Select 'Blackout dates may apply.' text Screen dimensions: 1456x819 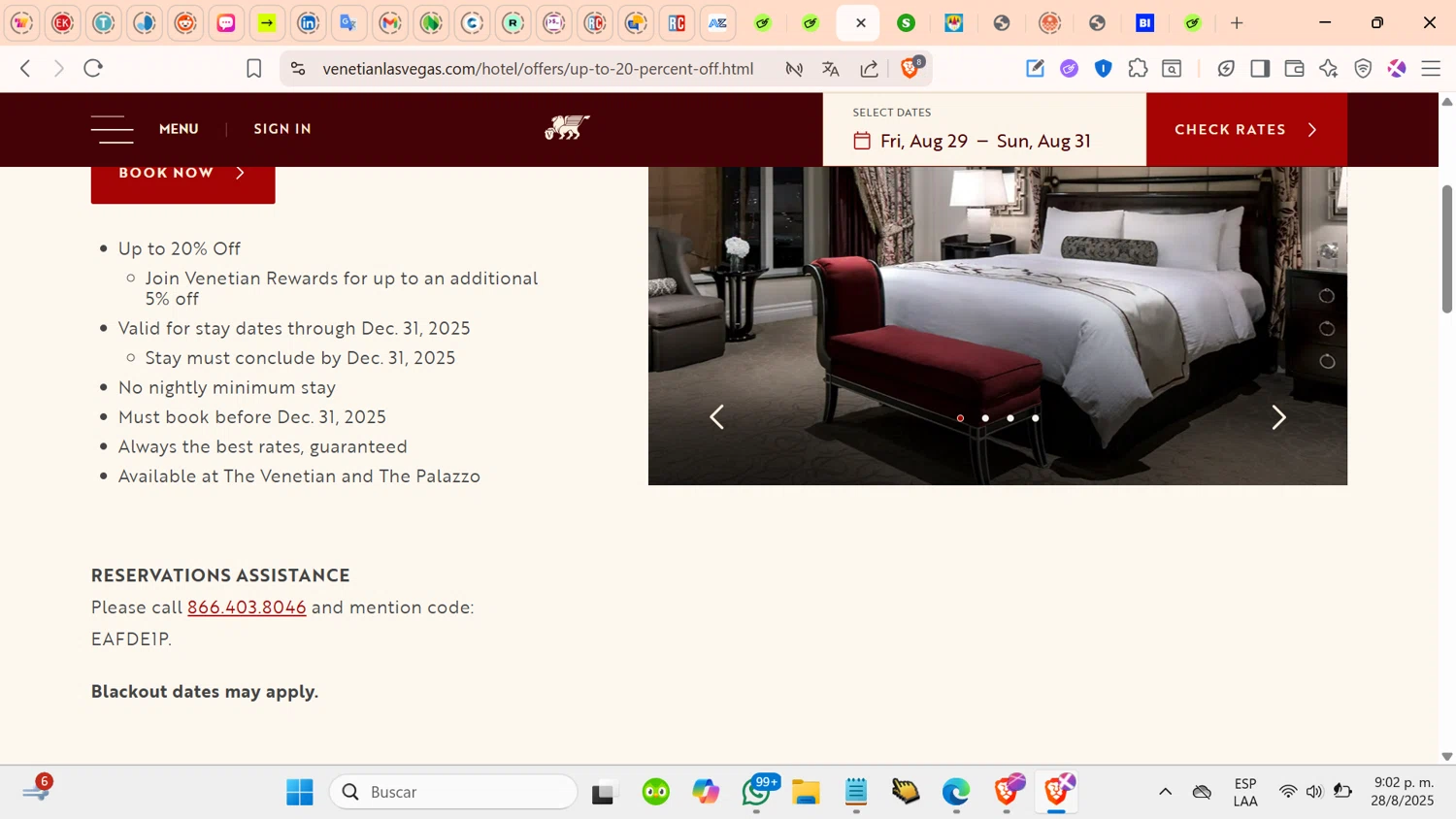pos(205,692)
